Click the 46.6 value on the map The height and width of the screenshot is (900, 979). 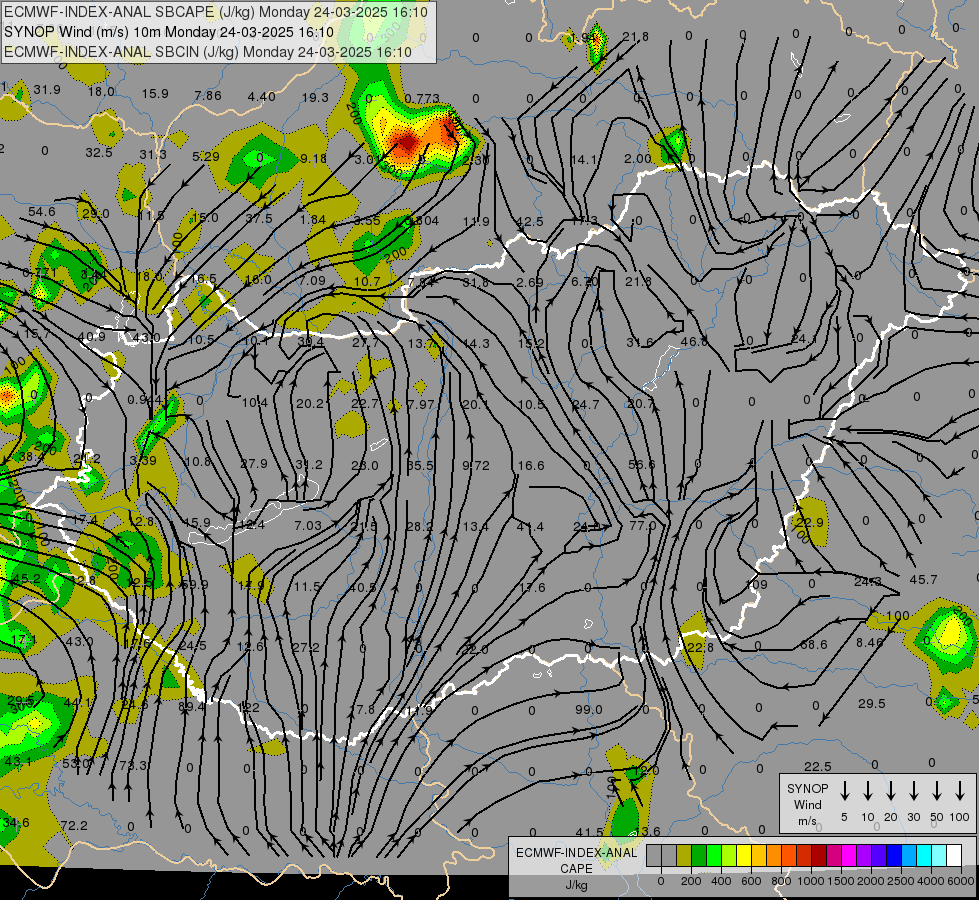pos(694,342)
